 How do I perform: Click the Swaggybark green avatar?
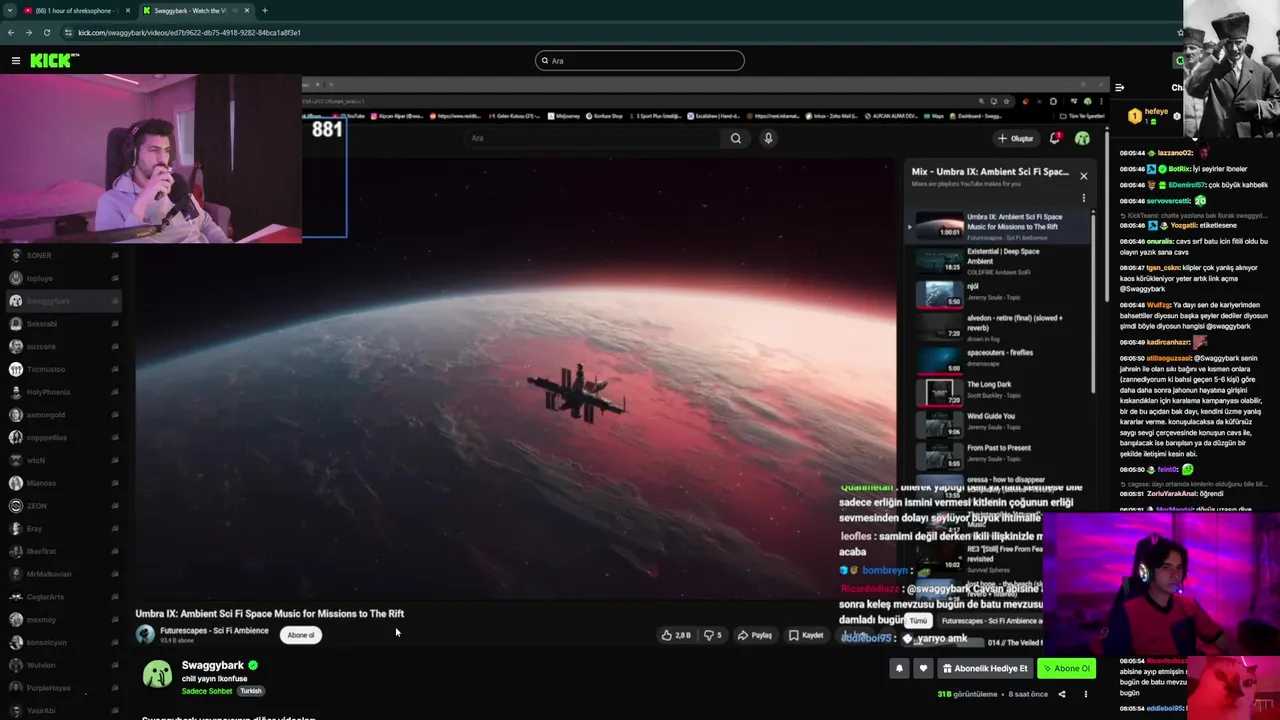[157, 675]
